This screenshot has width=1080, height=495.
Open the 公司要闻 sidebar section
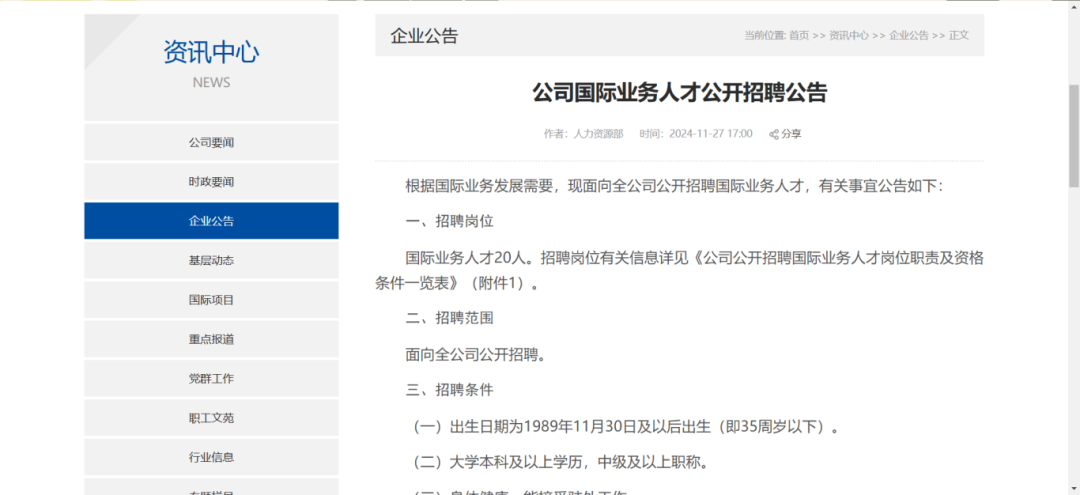click(211, 143)
